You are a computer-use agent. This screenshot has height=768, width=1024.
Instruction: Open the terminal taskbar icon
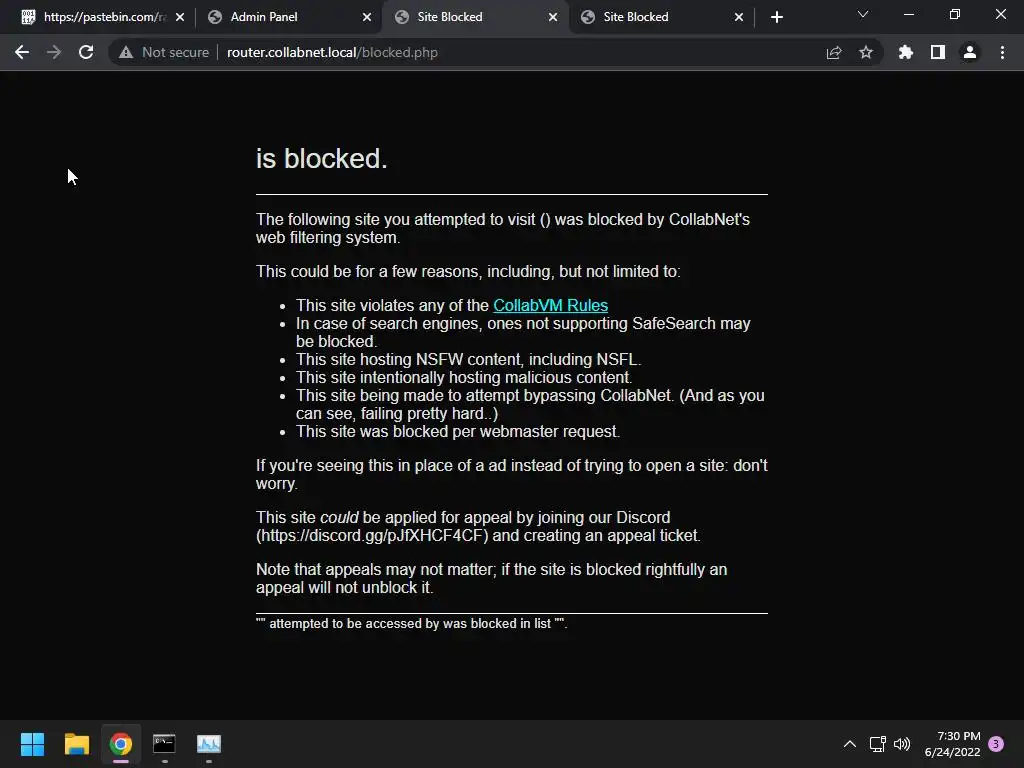coord(165,744)
